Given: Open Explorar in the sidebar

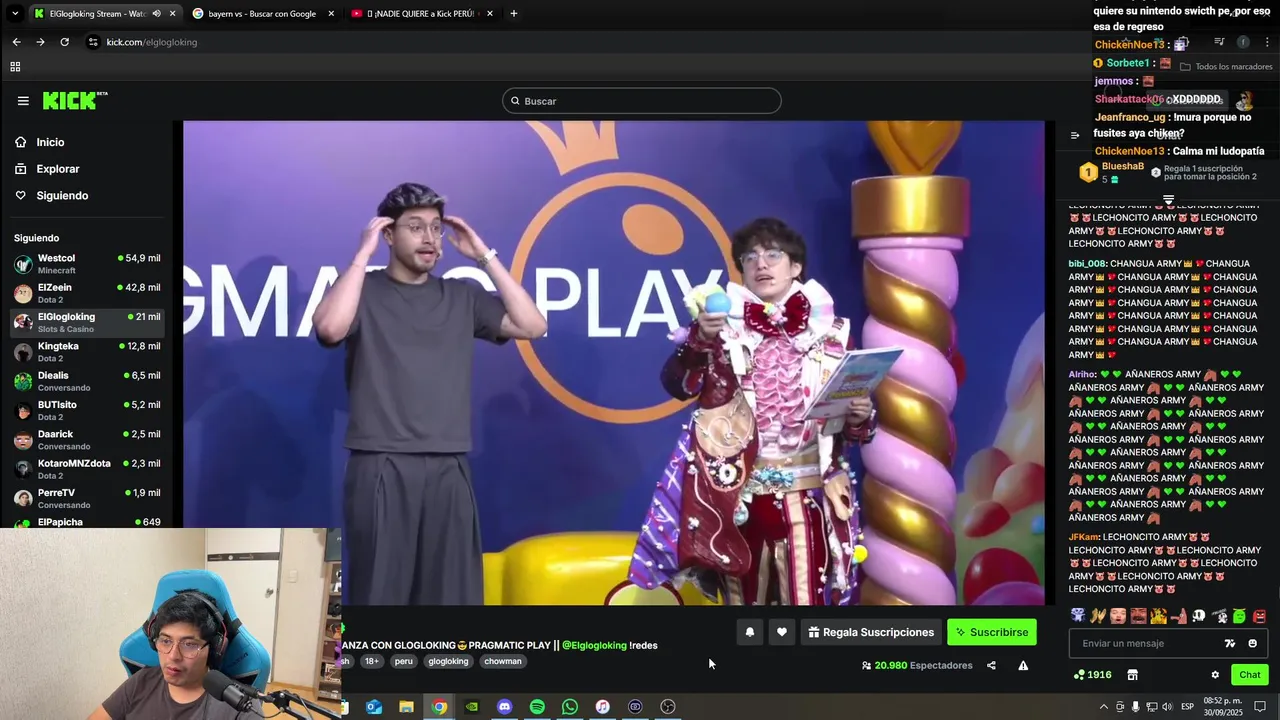Looking at the screenshot, I should (x=58, y=169).
